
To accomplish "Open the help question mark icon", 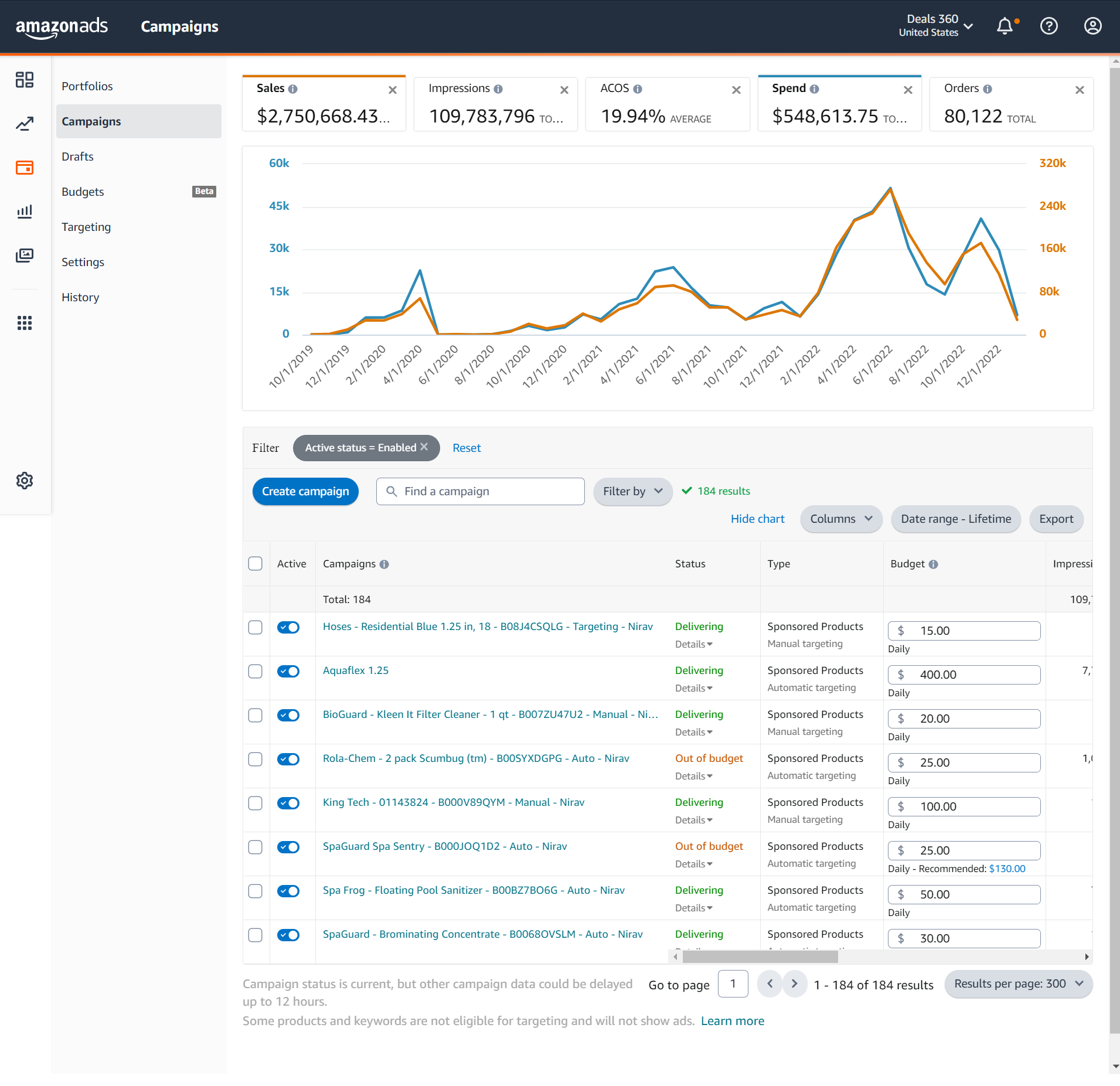I will click(x=1048, y=26).
